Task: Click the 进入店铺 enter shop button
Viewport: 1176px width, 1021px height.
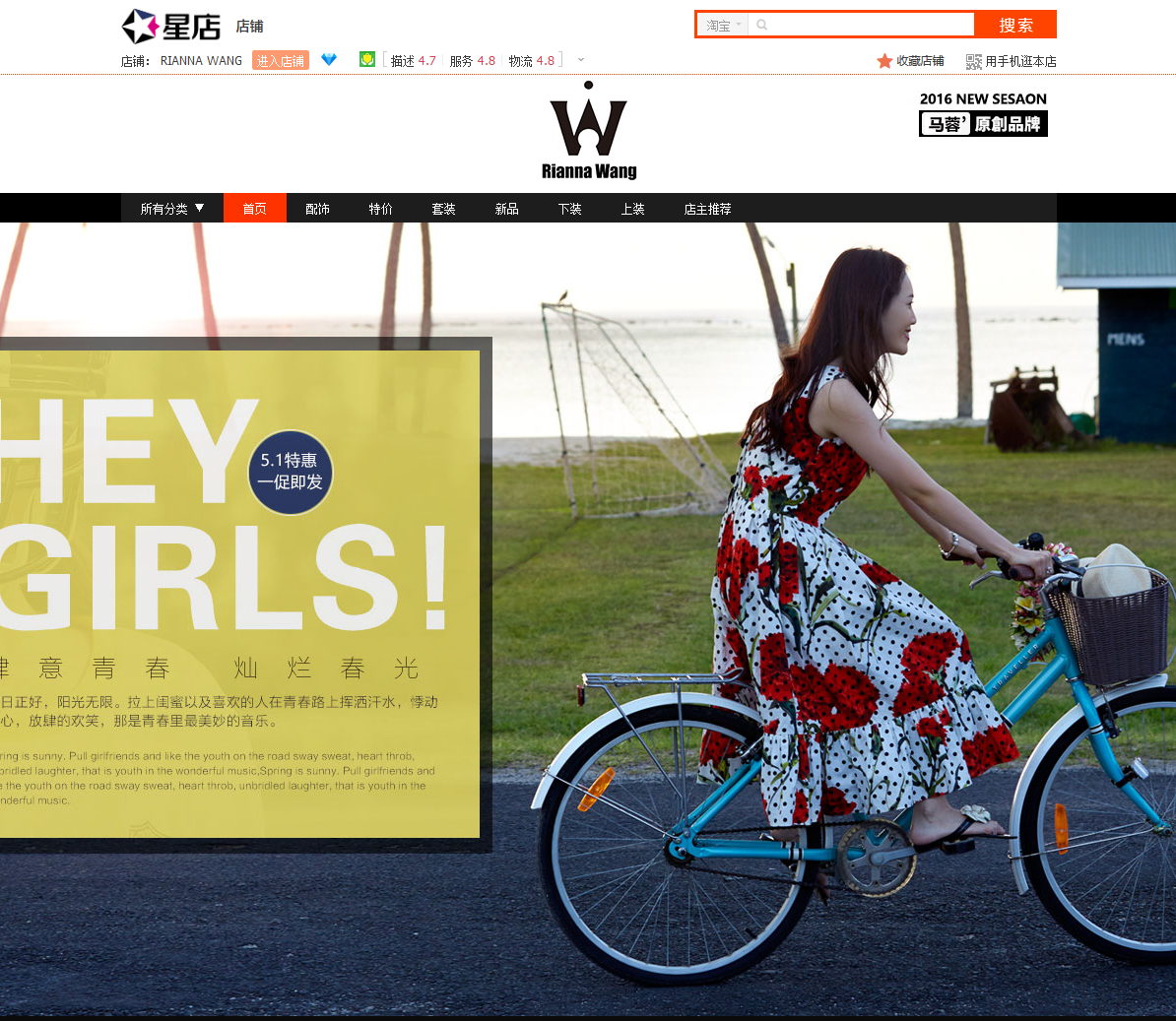Action: click(x=281, y=61)
